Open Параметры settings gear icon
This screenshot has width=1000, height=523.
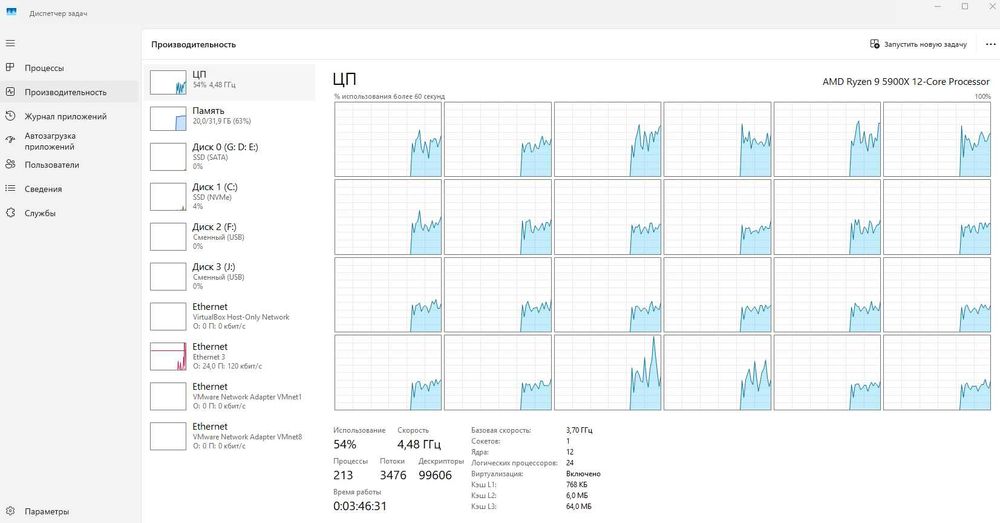click(10, 511)
